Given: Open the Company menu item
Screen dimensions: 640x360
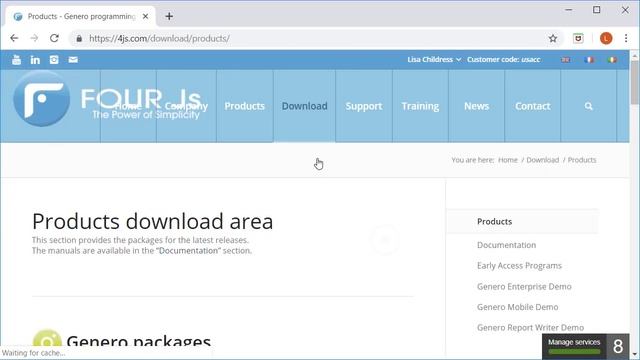Looking at the screenshot, I should [186, 106].
